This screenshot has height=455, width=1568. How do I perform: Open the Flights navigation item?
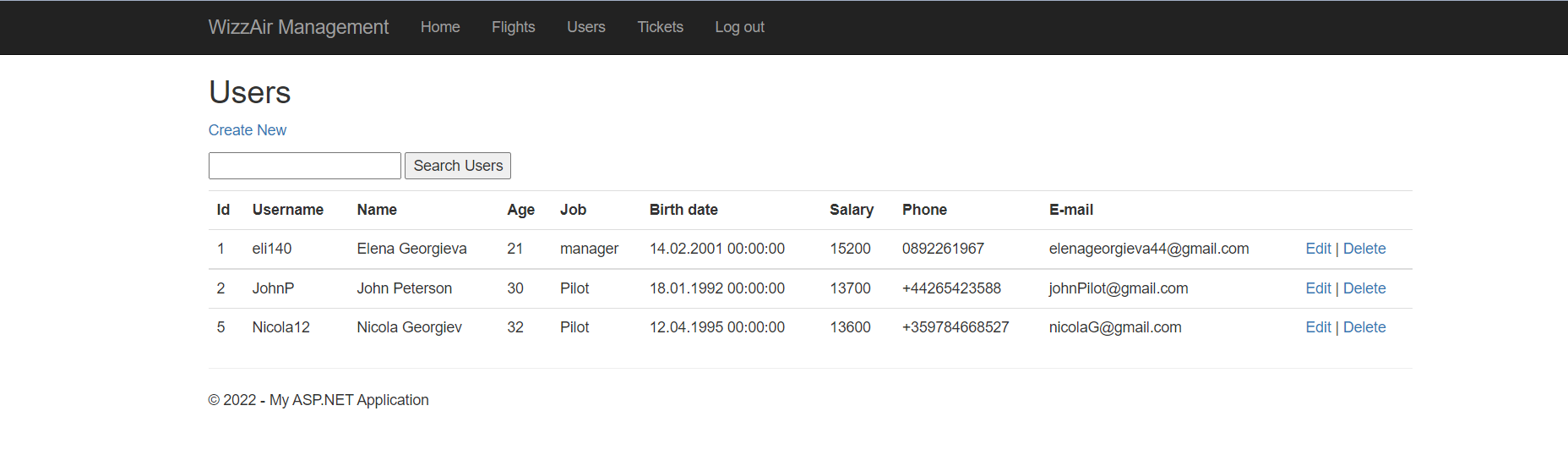click(514, 27)
